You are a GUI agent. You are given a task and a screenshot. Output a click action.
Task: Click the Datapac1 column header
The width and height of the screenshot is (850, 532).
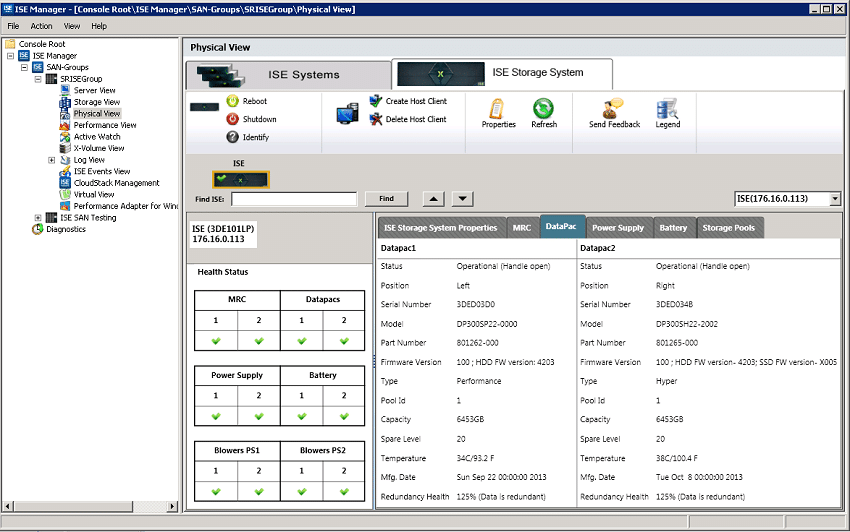coord(398,248)
